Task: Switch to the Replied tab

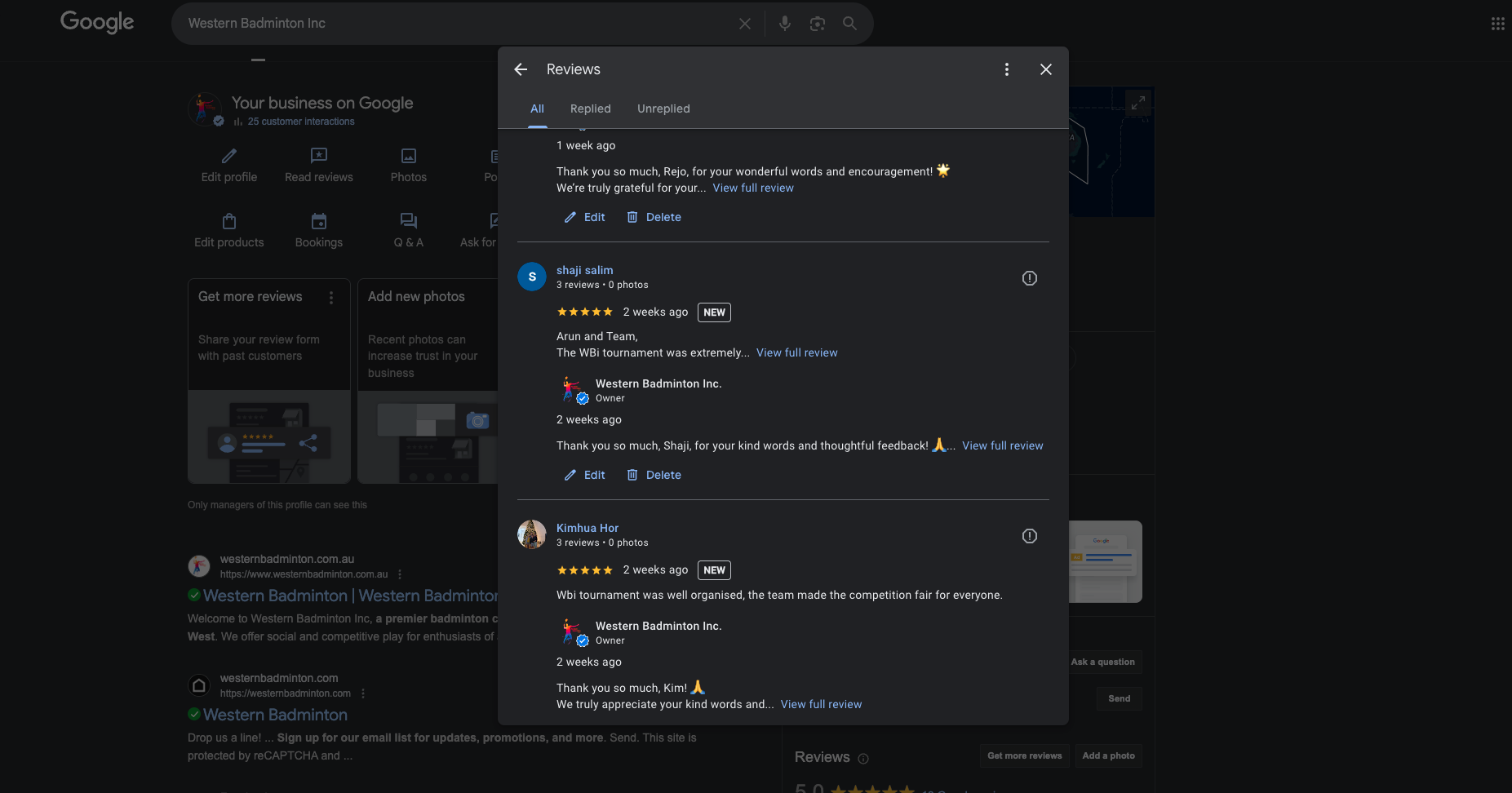Action: [590, 109]
